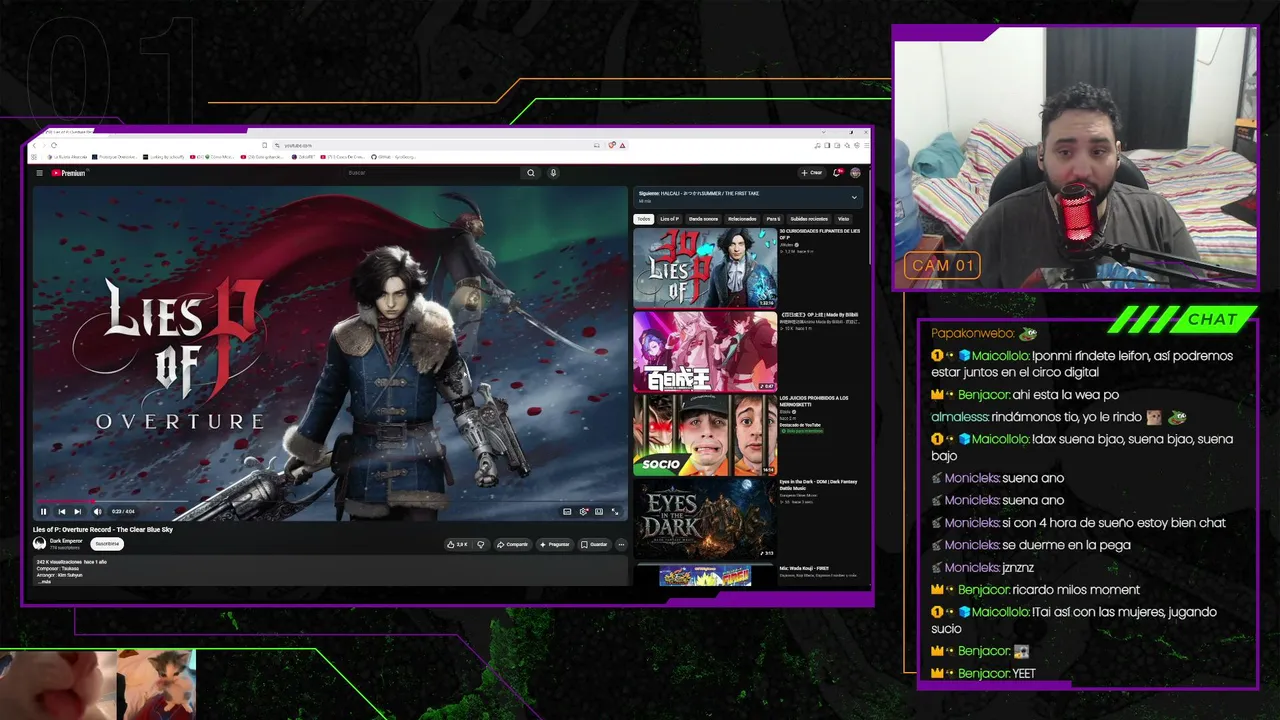Click Monicleks' message 'se duerme en la pega'

click(x=1066, y=545)
